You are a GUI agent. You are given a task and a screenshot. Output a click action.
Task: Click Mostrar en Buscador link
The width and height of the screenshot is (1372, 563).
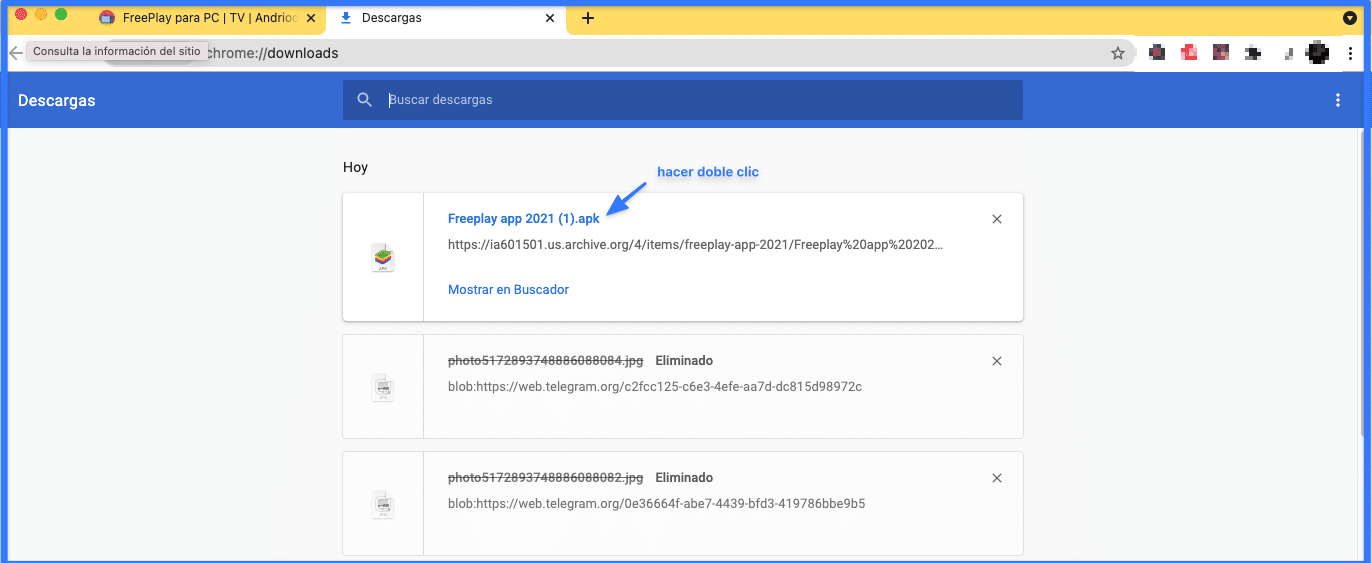pos(508,290)
